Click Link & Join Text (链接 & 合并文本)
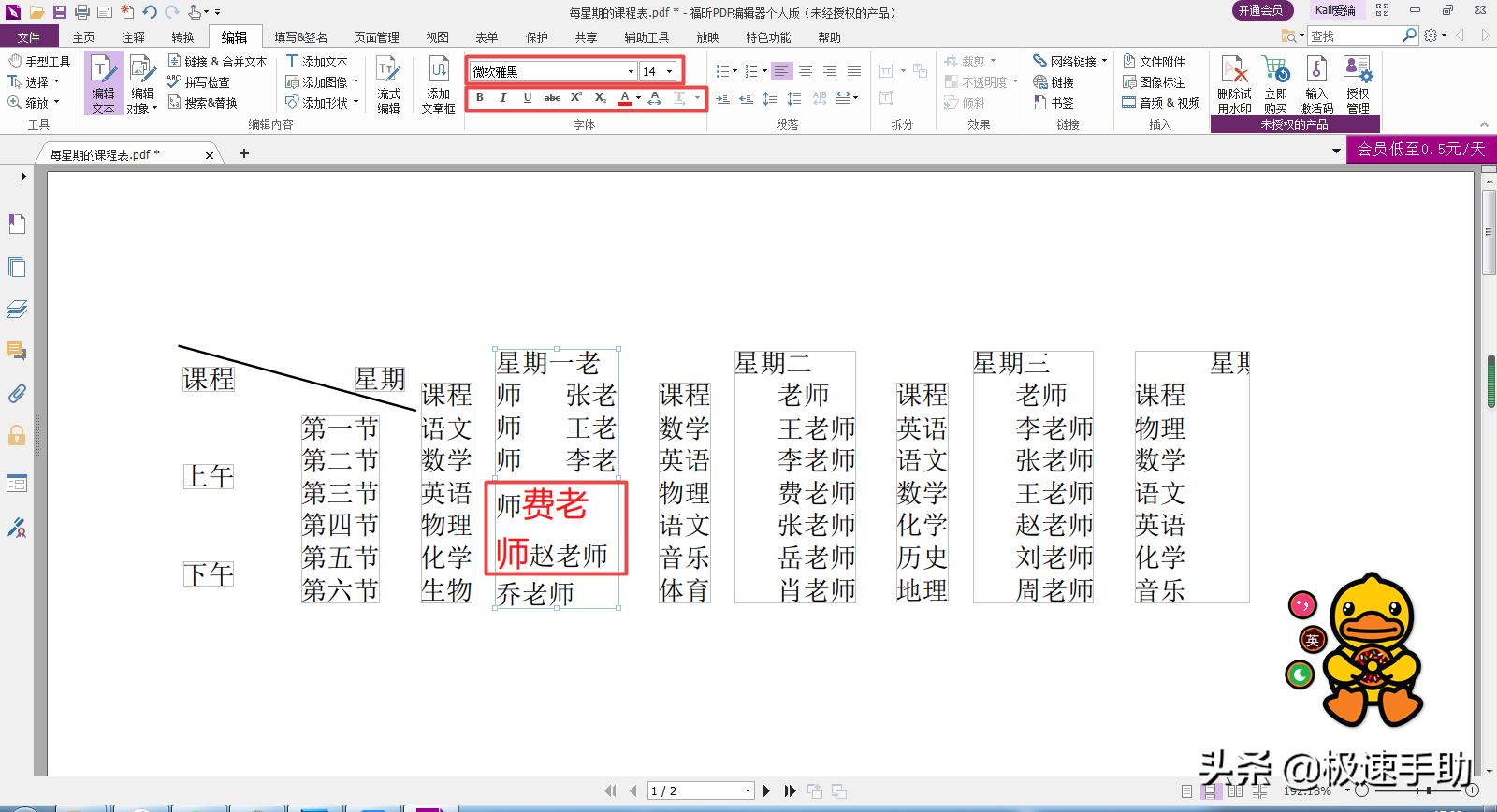The image size is (1497, 812). 218,61
